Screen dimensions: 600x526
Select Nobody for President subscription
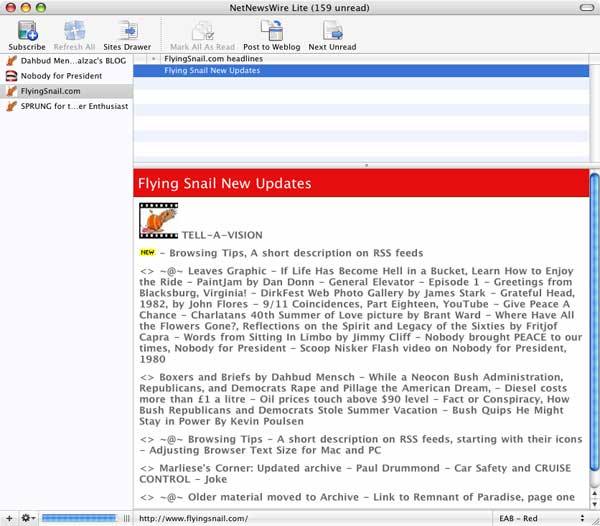[x=66, y=76]
